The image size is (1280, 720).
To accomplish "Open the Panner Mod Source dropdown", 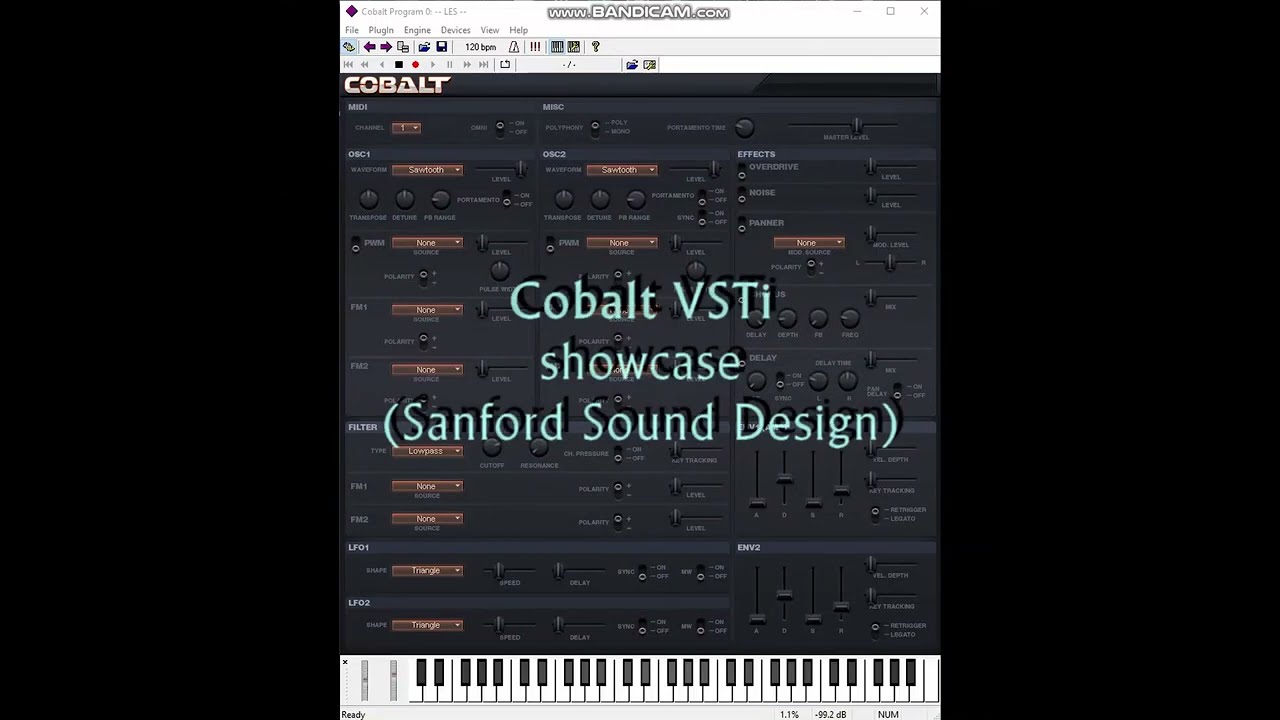I will [x=808, y=243].
